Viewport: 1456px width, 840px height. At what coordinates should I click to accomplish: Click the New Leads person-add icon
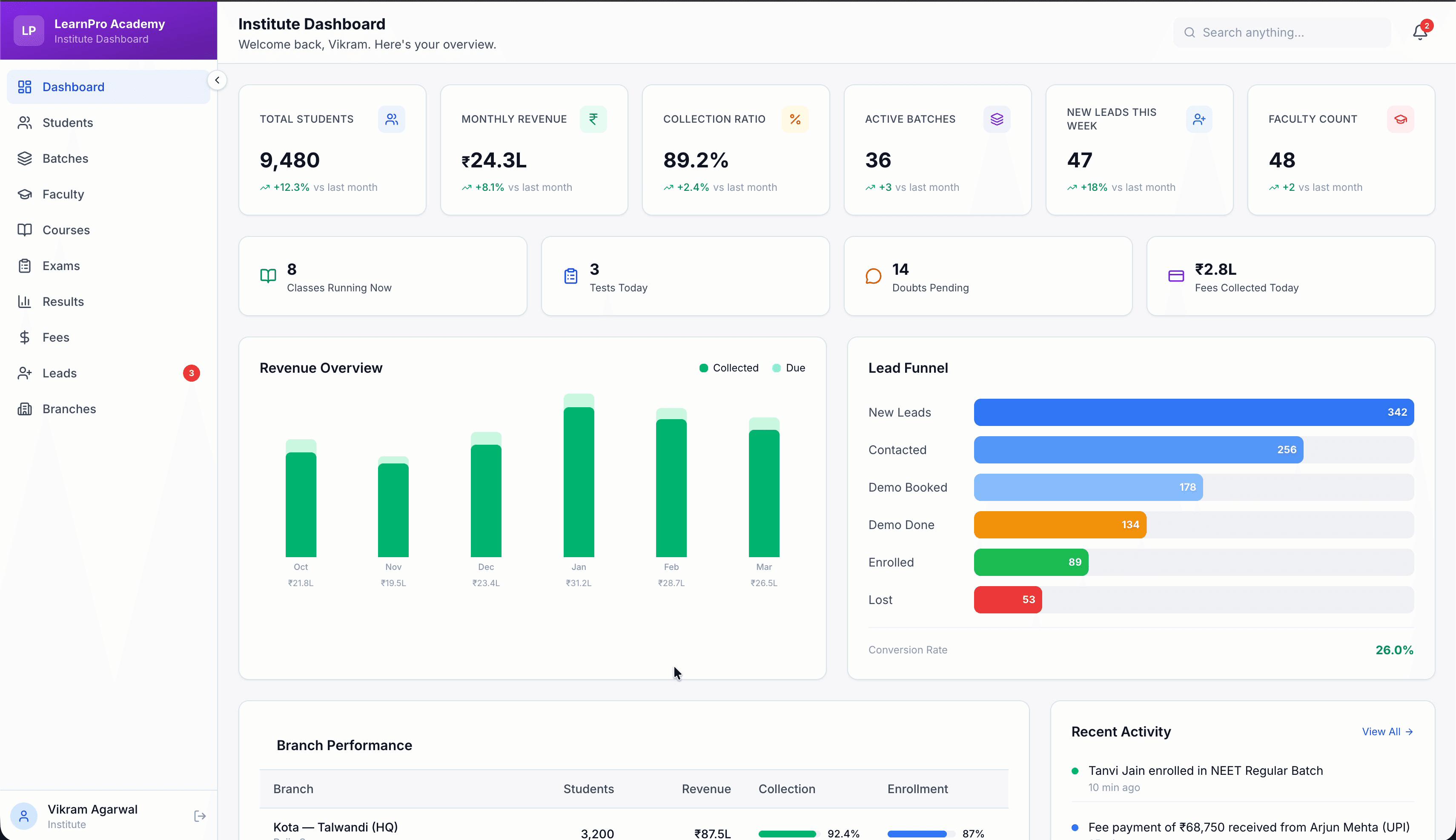1199,119
